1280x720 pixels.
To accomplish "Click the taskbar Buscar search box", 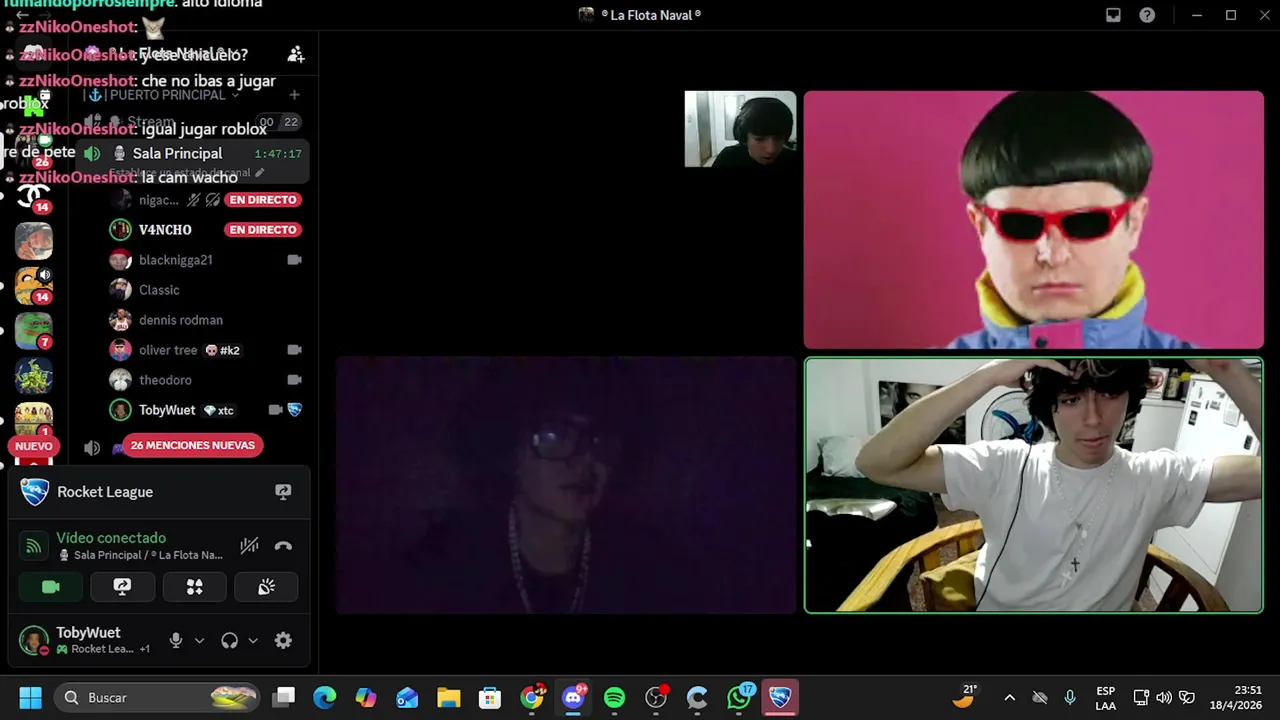I will [158, 698].
